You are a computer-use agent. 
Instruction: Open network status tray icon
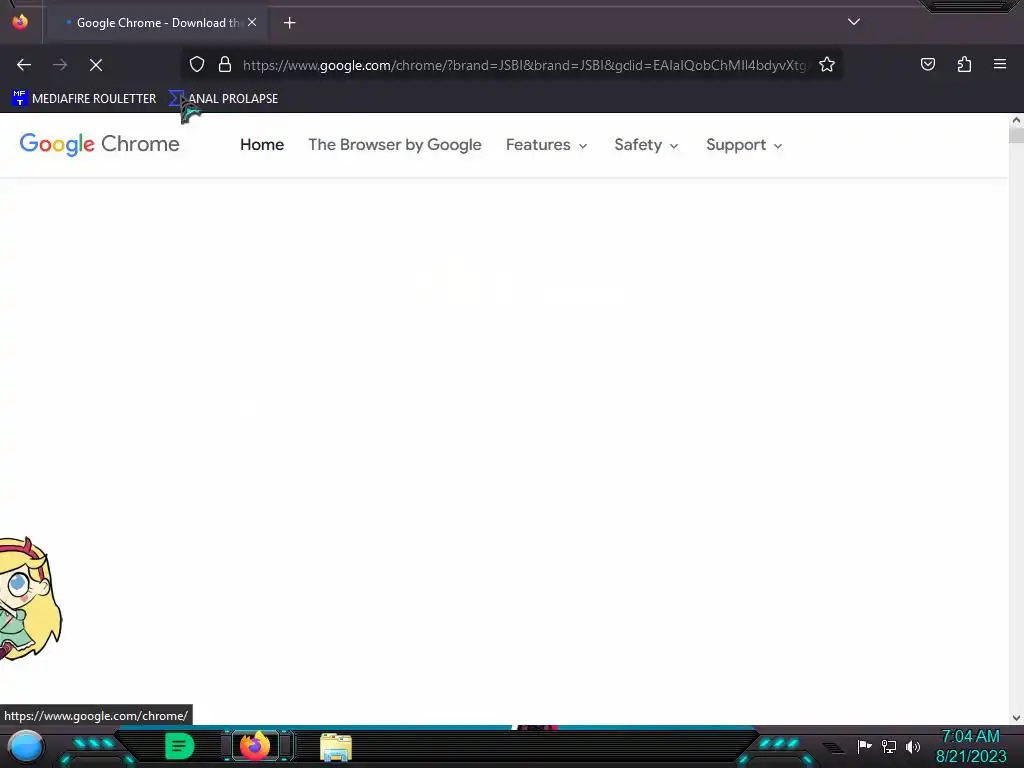(889, 746)
